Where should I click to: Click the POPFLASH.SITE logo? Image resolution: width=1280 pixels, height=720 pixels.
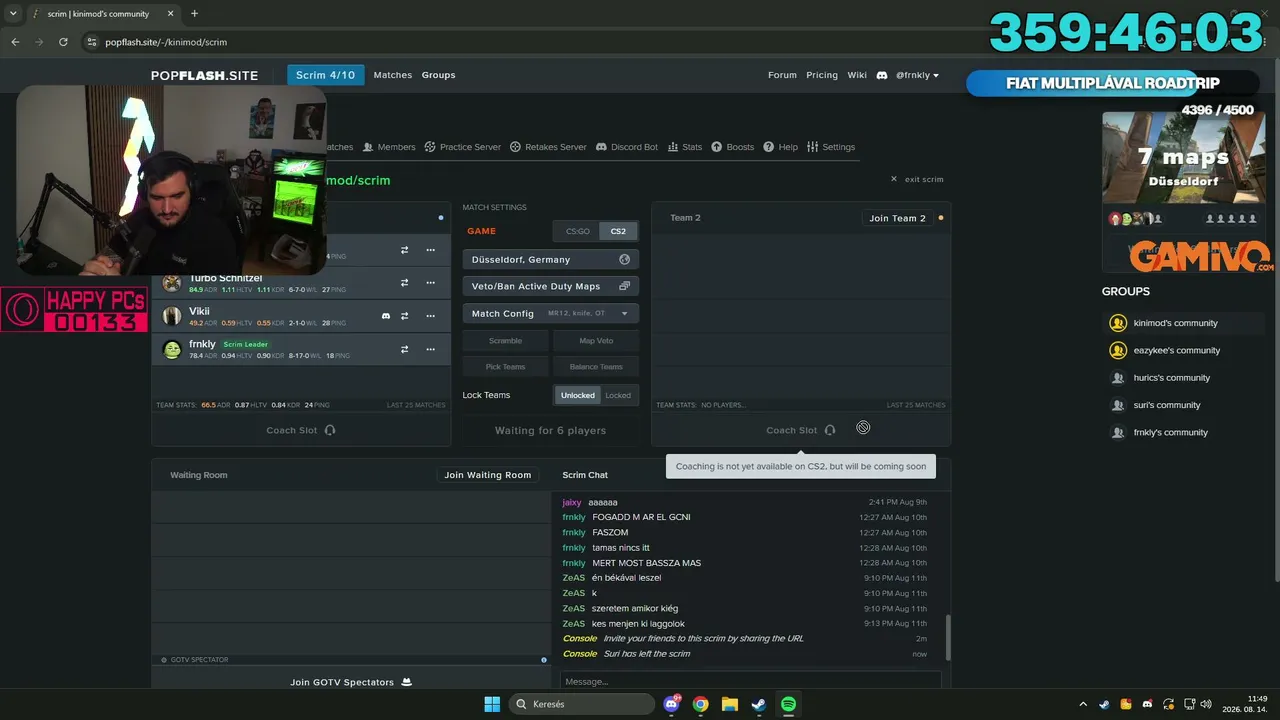(204, 75)
